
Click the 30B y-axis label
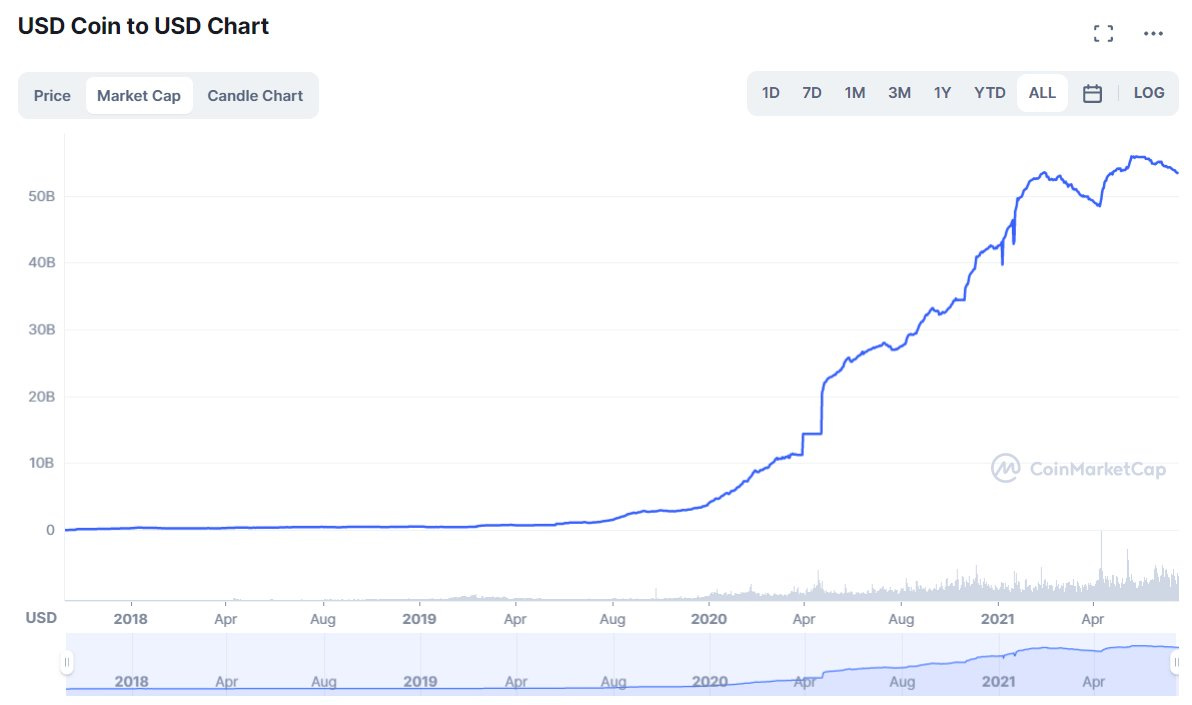tap(42, 329)
